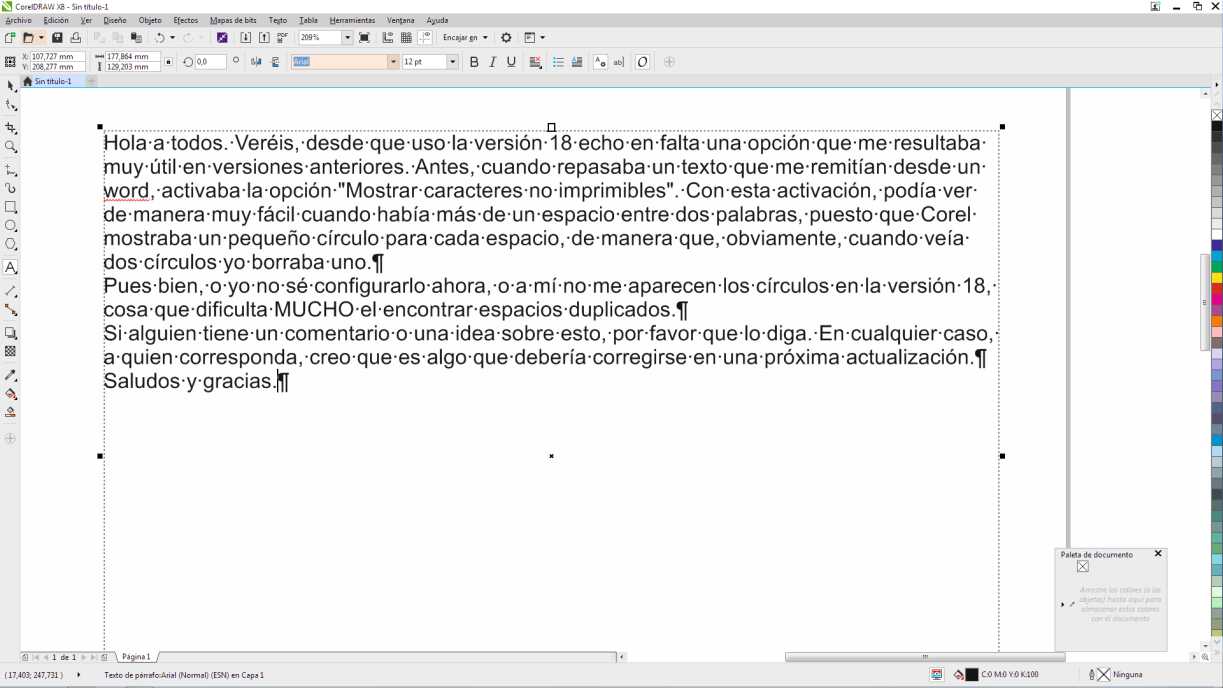Select the Rectangle tool
Viewport: 1223px width, 688px height.
[x=11, y=207]
